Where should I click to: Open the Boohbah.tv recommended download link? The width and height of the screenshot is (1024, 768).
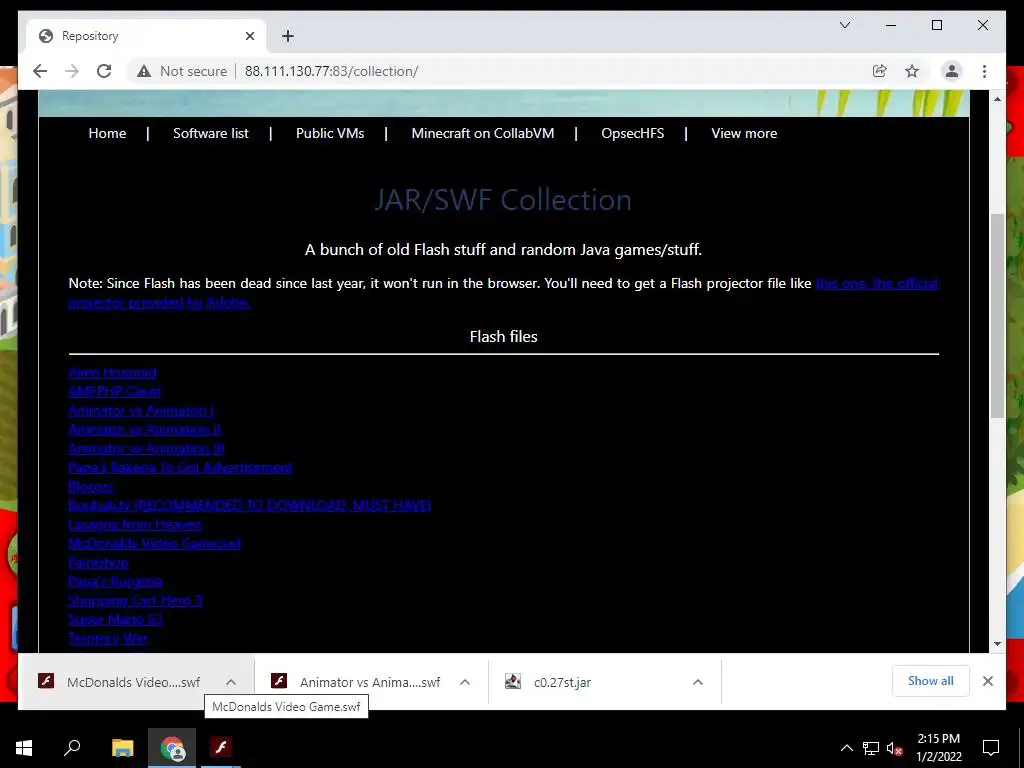[249, 505]
